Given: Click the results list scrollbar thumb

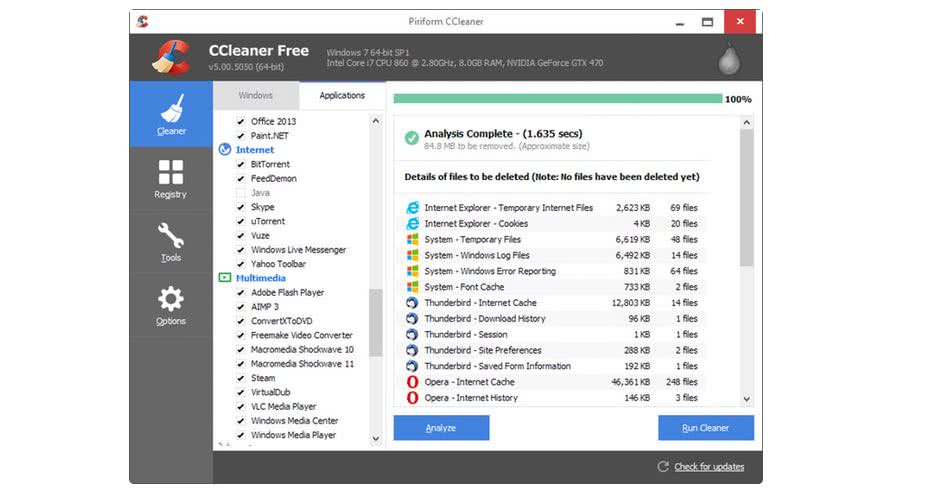Looking at the screenshot, I should (746, 198).
